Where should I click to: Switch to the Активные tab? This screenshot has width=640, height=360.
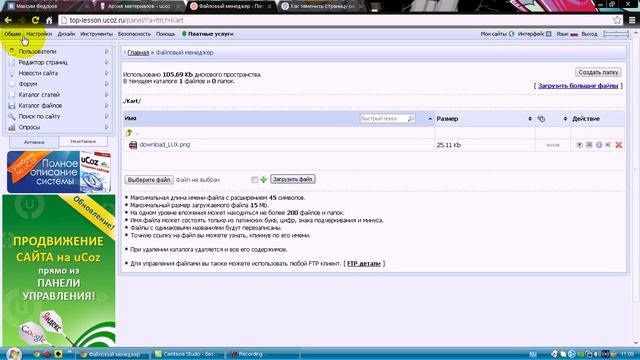pos(34,142)
